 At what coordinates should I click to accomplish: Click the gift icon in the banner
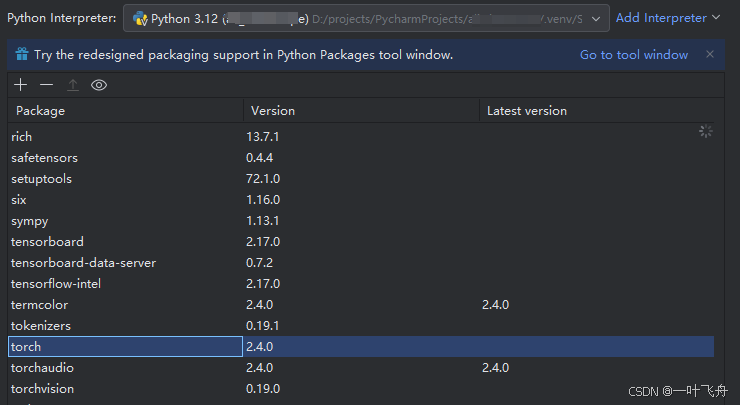[22, 54]
